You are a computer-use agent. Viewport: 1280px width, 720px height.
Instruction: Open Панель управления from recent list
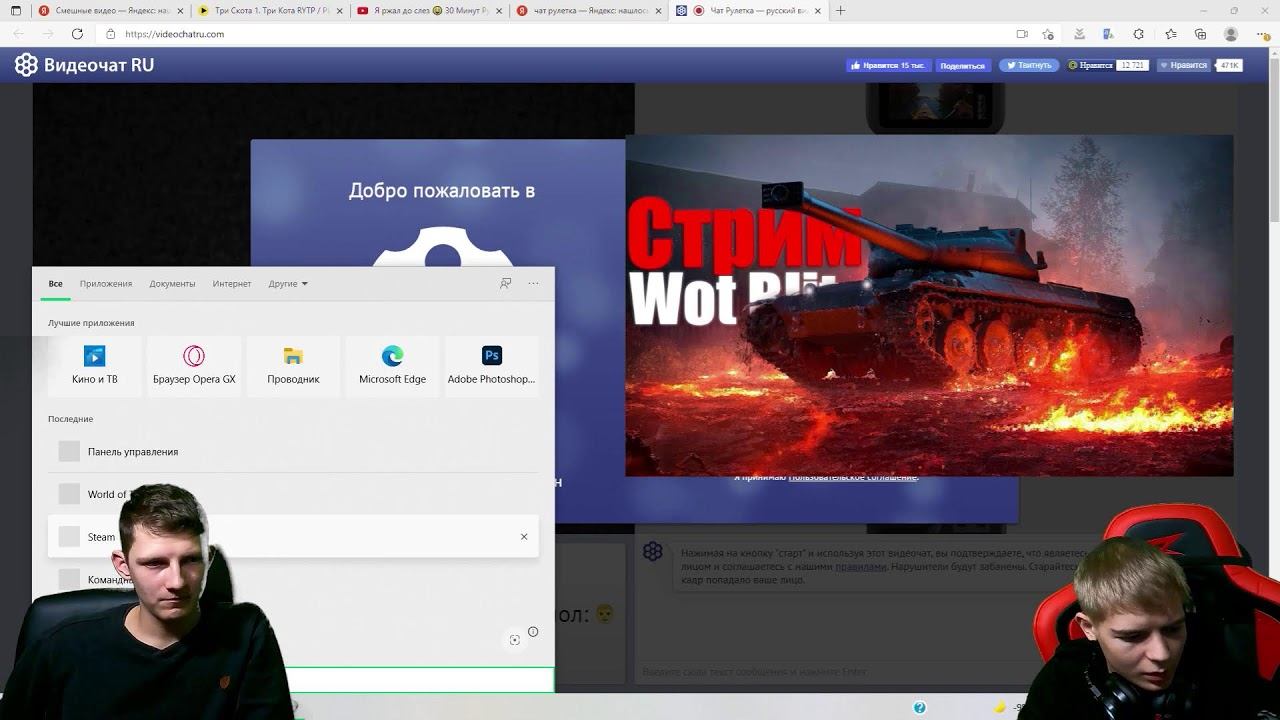click(x=293, y=452)
